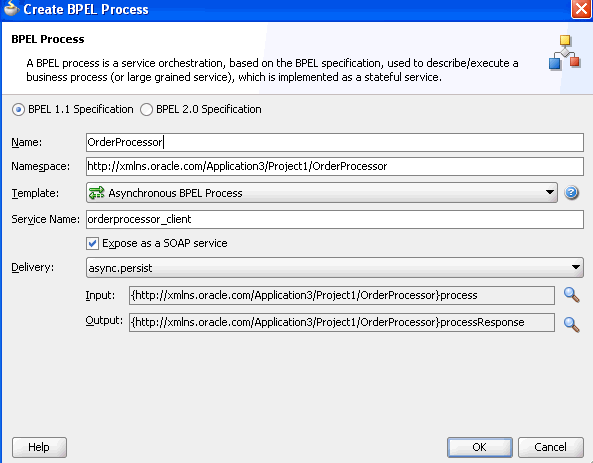Image resolution: width=593 pixels, height=463 pixels.
Task: Select BPEL 2.0 Specification radio button
Action: tap(146, 110)
